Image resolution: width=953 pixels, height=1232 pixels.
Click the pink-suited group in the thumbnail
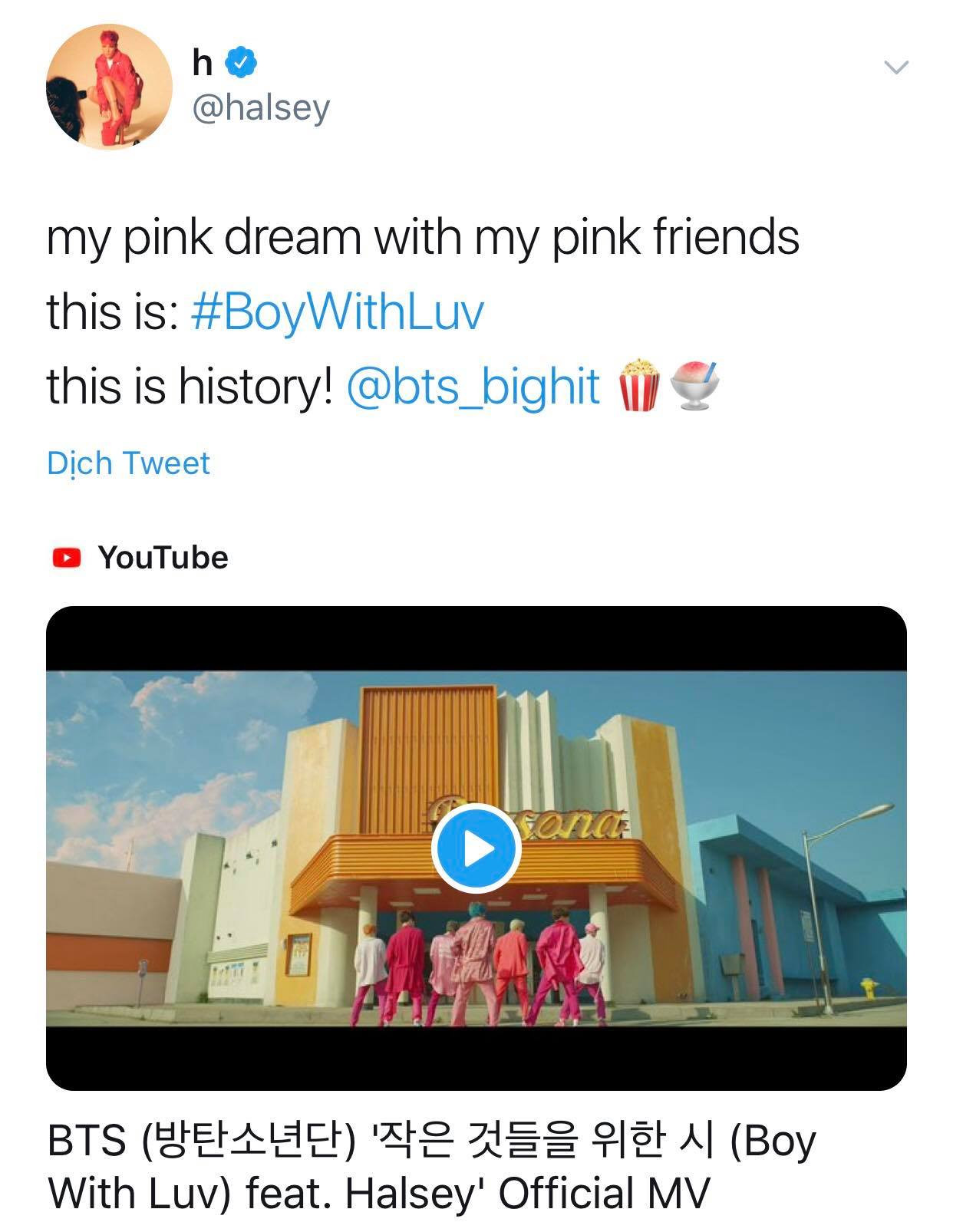click(476, 963)
